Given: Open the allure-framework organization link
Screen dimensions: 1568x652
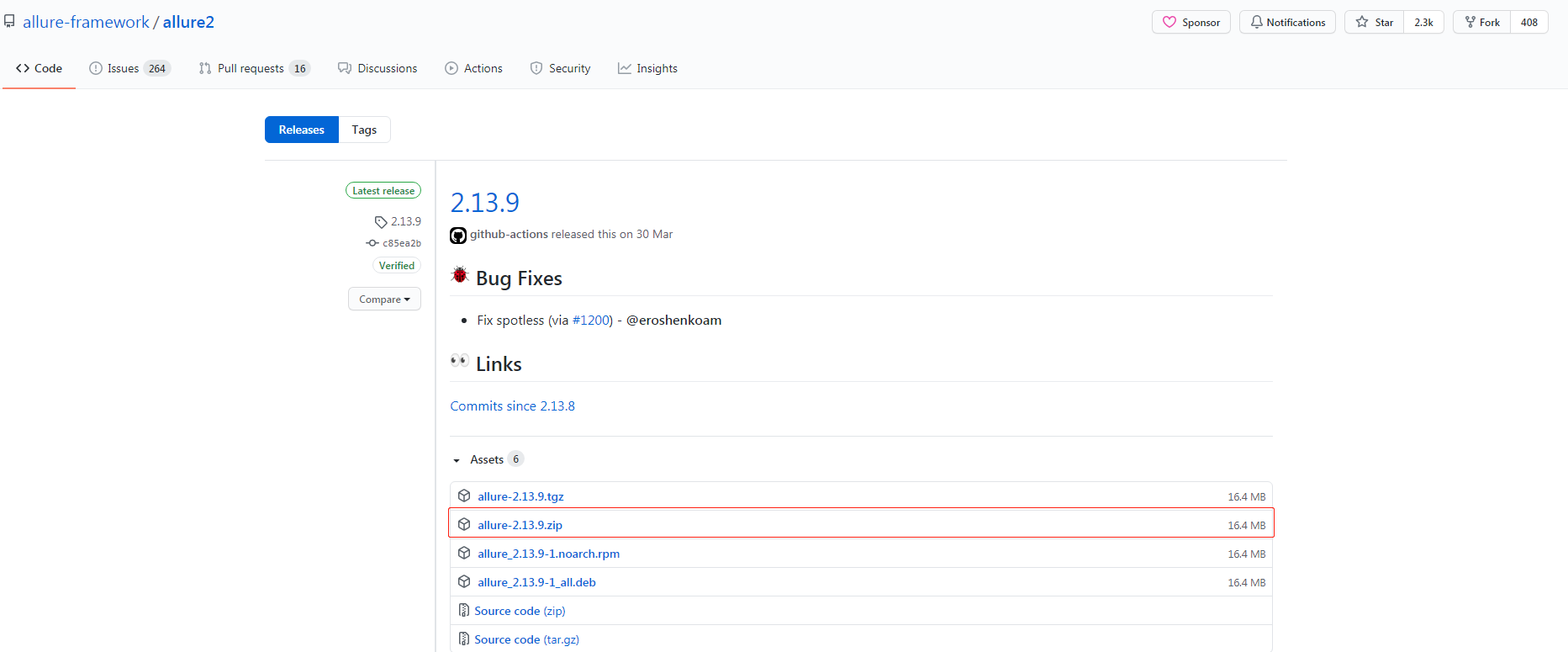Looking at the screenshot, I should click(86, 22).
